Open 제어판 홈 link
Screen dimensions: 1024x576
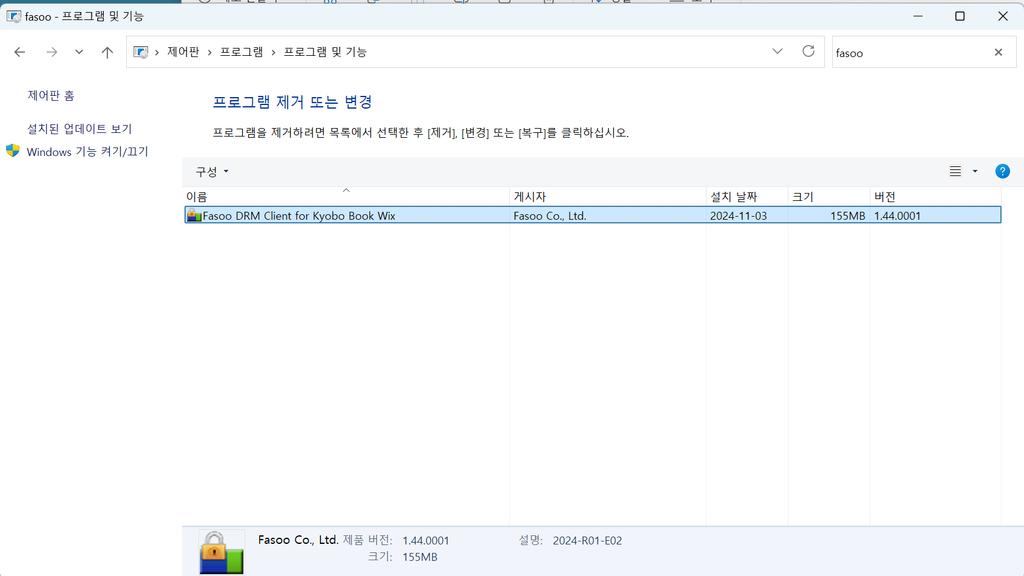tap(51, 95)
